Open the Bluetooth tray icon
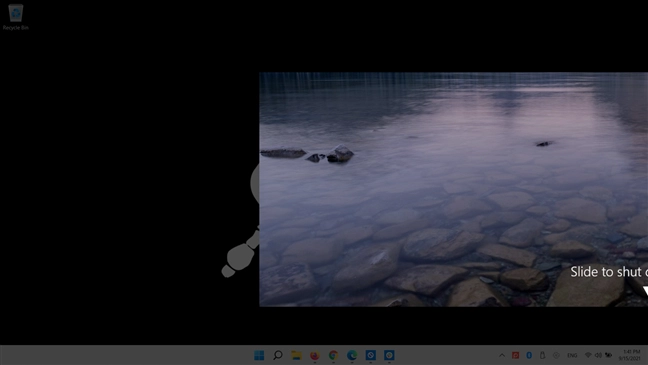This screenshot has width=648, height=365. coord(529,355)
